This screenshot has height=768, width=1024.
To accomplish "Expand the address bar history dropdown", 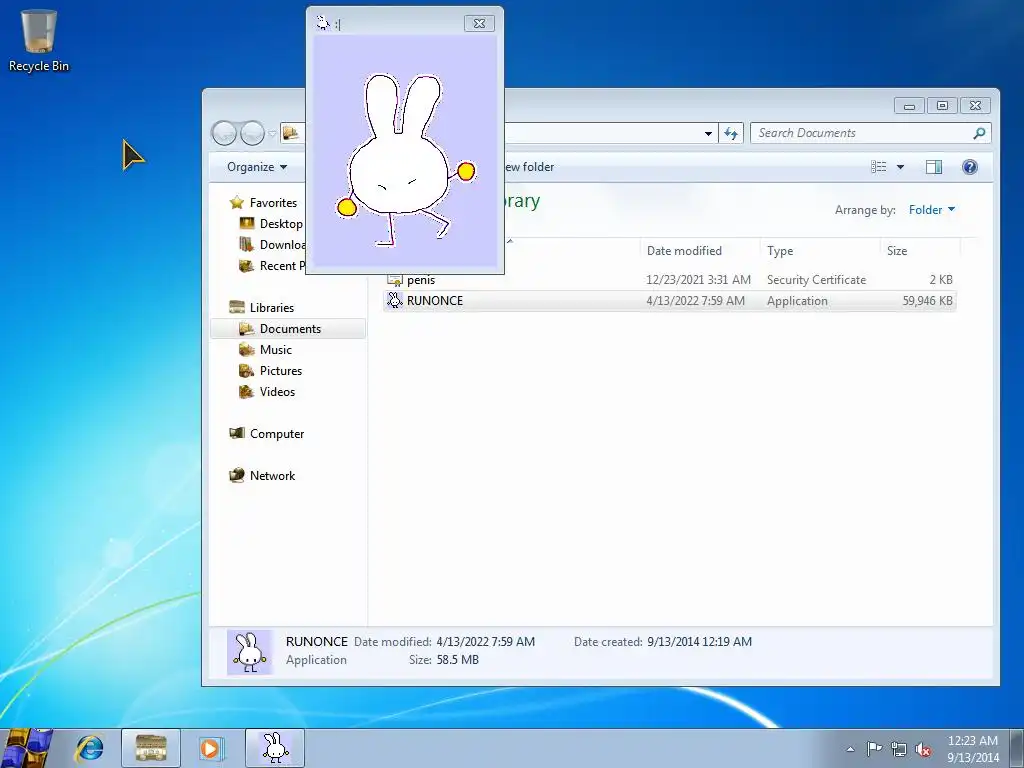I will click(x=708, y=133).
